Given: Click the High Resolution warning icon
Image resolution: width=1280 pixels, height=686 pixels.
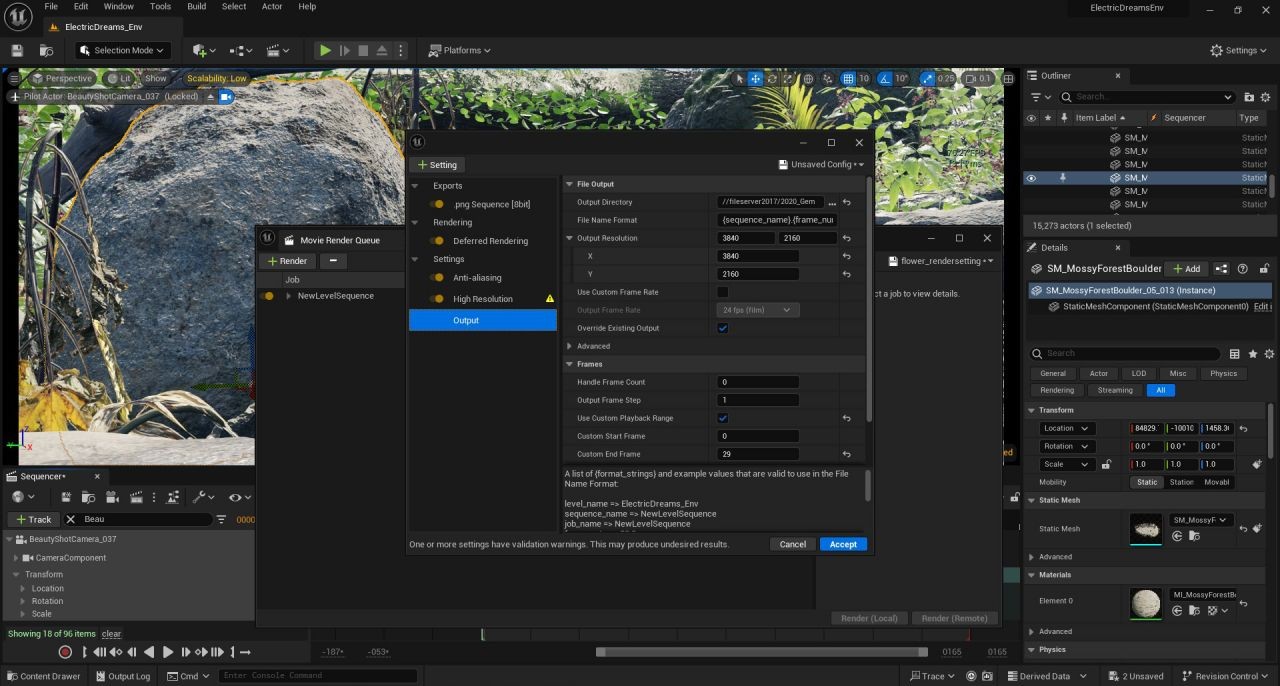Looking at the screenshot, I should click(x=549, y=299).
